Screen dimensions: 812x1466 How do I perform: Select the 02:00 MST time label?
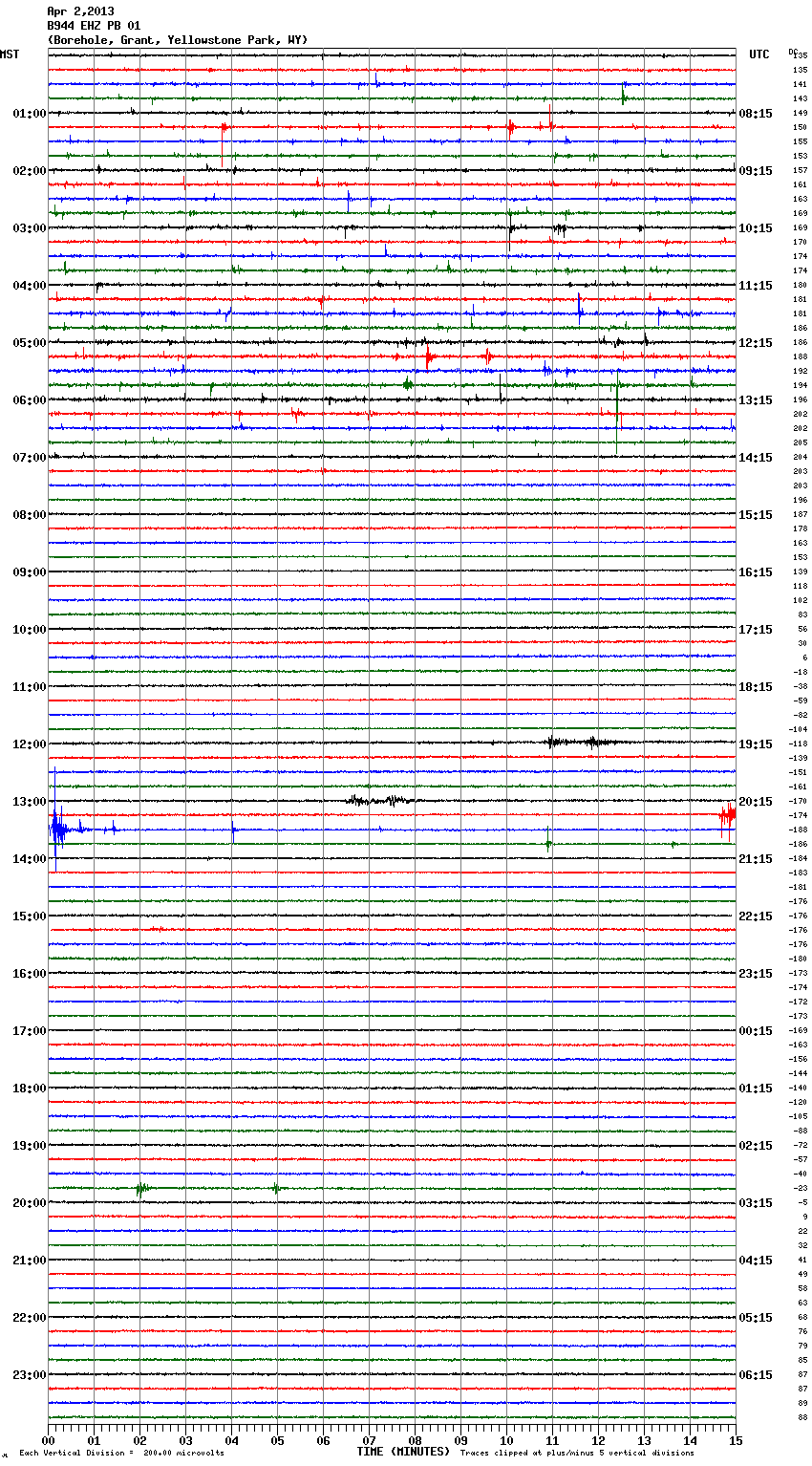30,171
